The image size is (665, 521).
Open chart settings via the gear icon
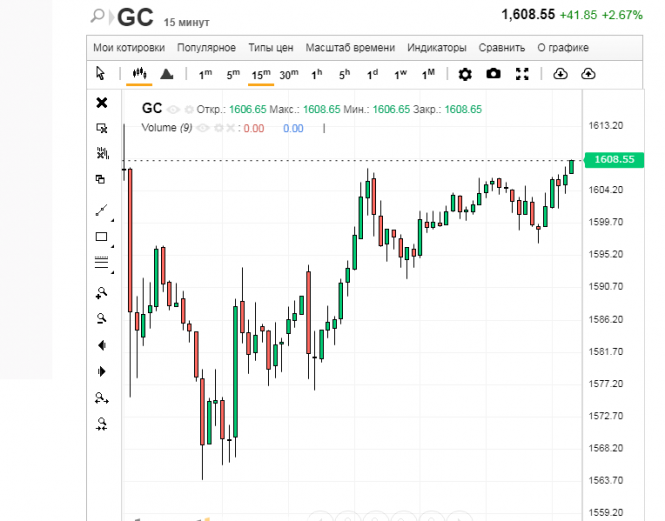coord(465,74)
